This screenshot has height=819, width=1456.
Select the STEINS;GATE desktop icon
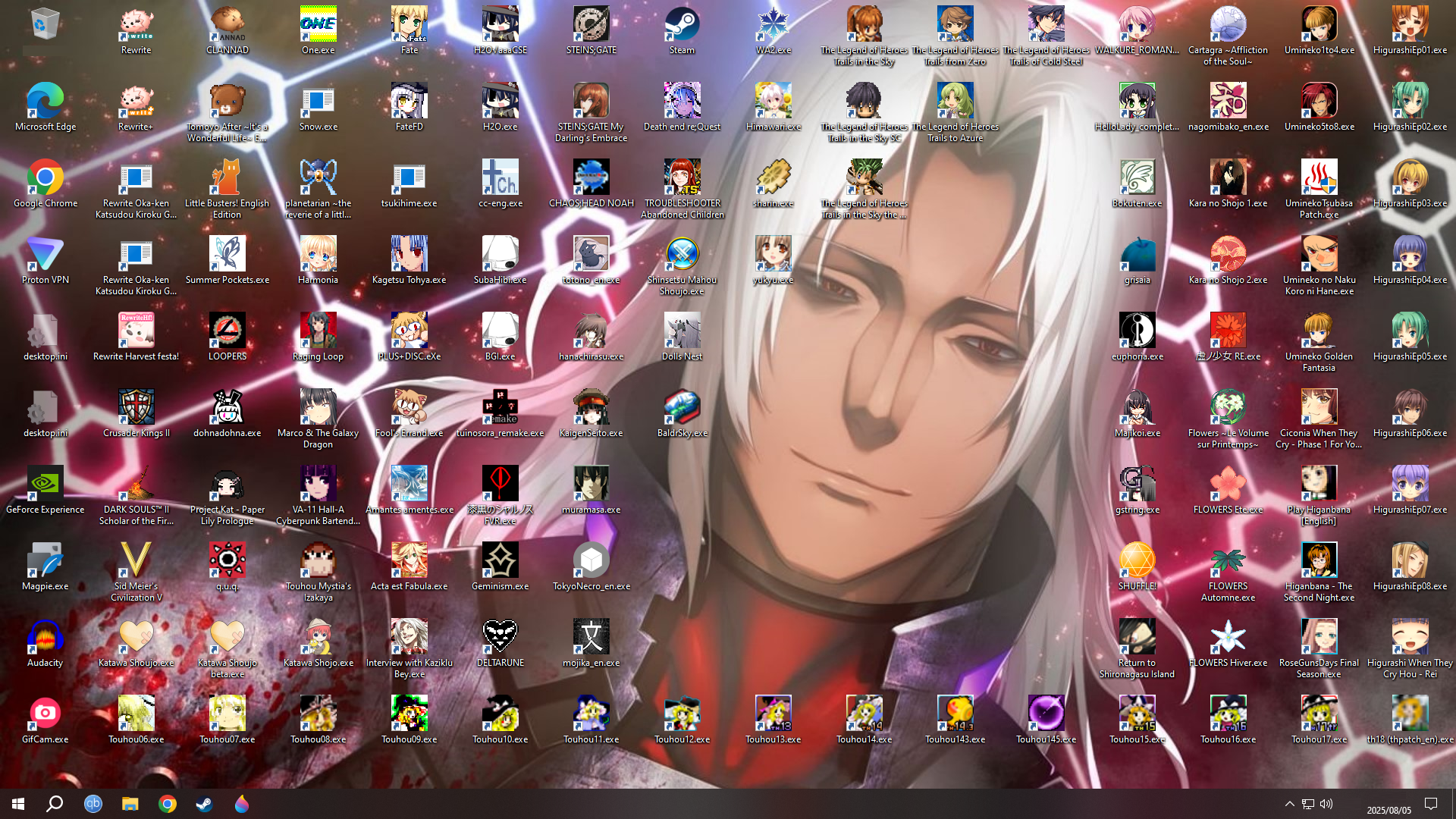pos(591,30)
